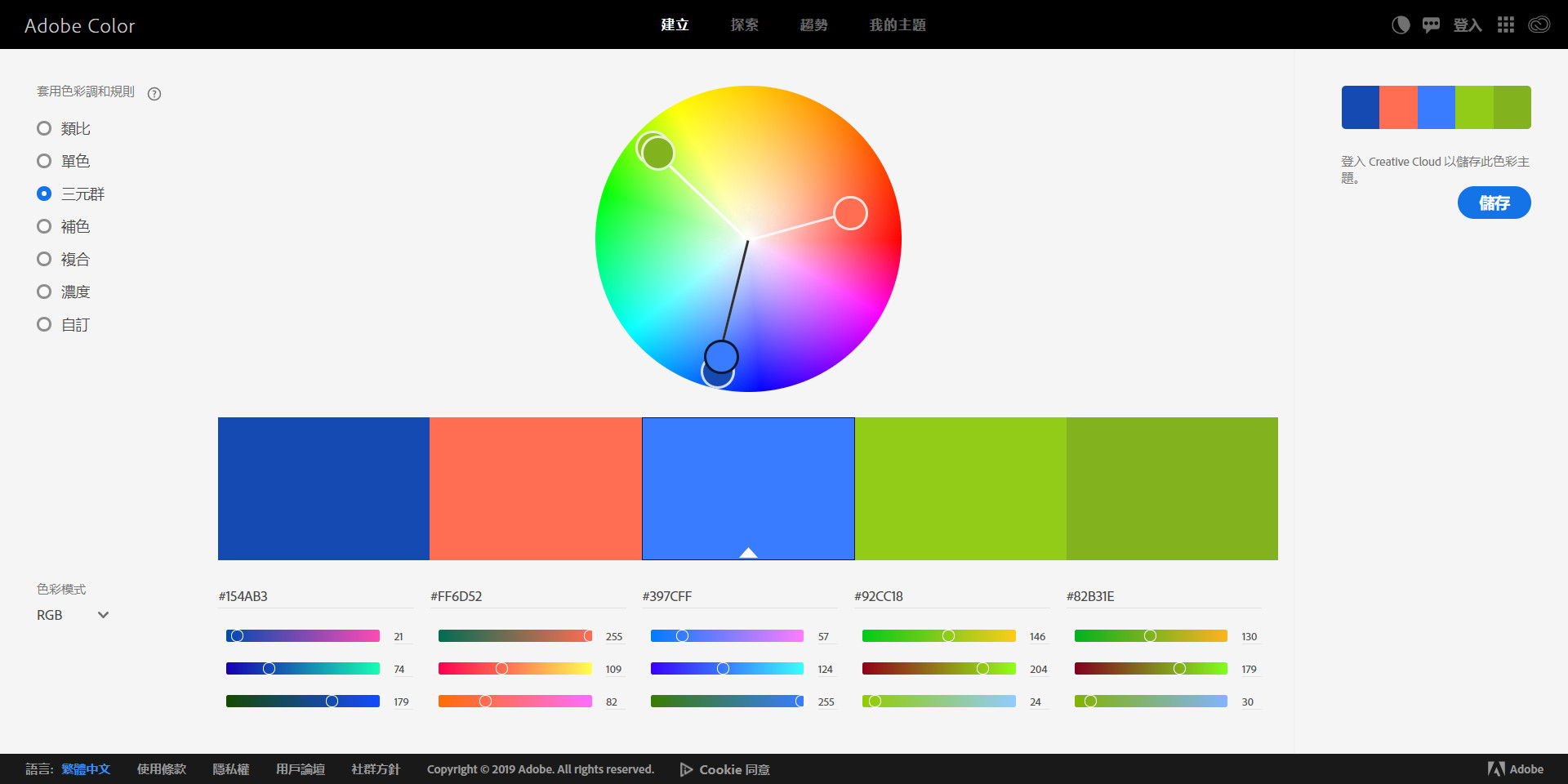Select the 類比 harmony rule
Viewport: 1568px width, 784px height.
(64, 128)
